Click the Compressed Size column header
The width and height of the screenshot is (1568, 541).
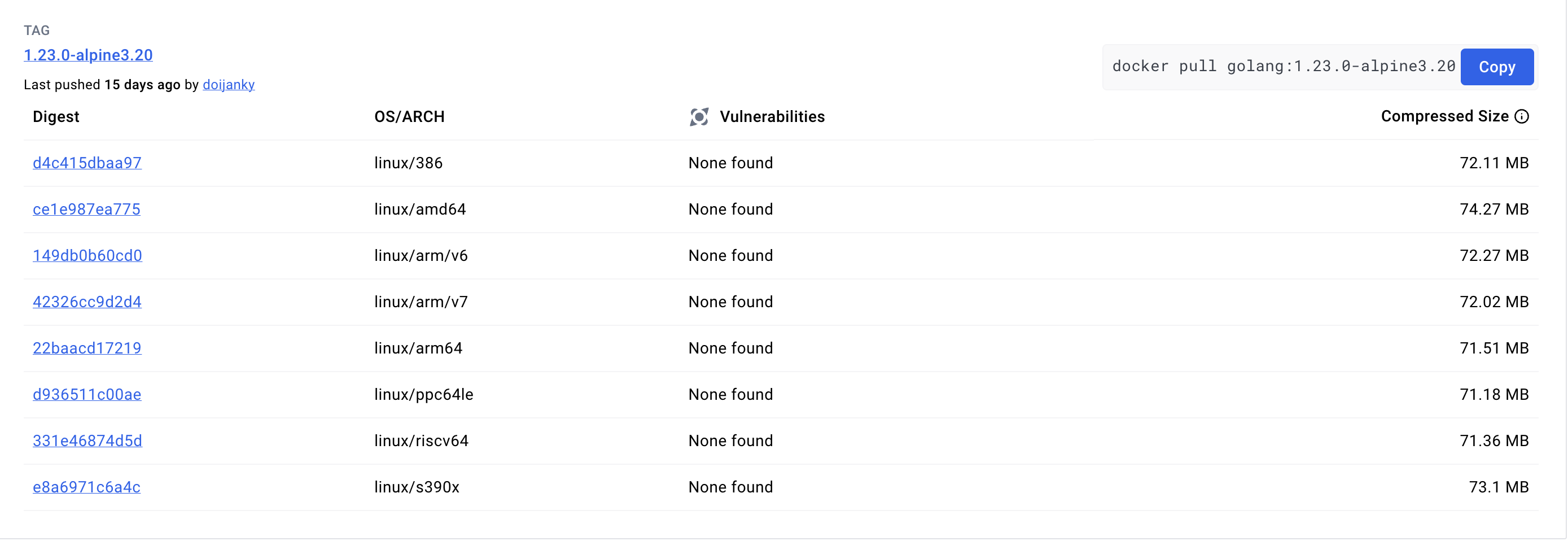pyautogui.click(x=1444, y=116)
